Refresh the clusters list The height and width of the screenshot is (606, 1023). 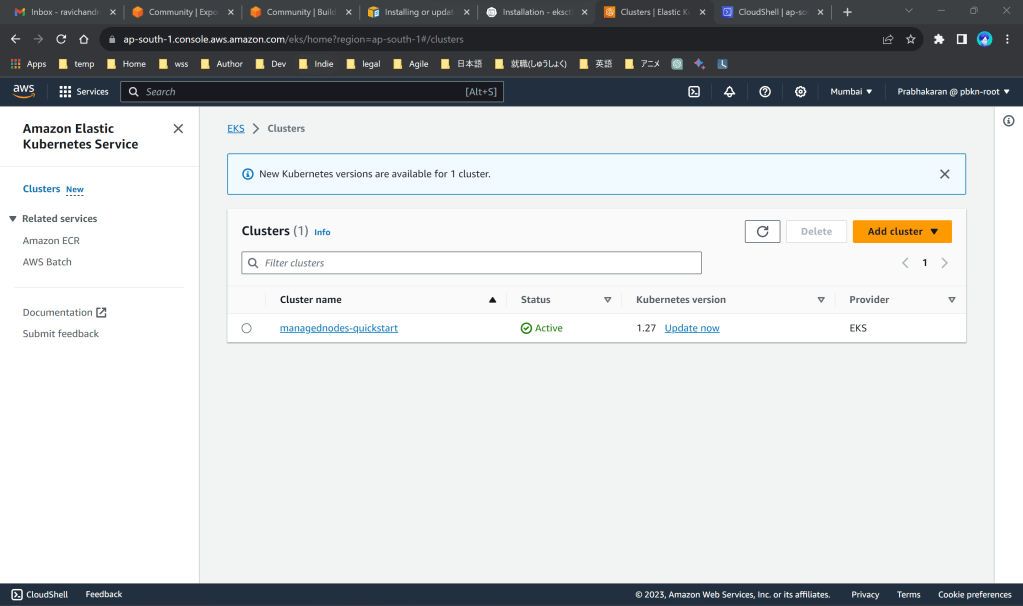tap(762, 231)
